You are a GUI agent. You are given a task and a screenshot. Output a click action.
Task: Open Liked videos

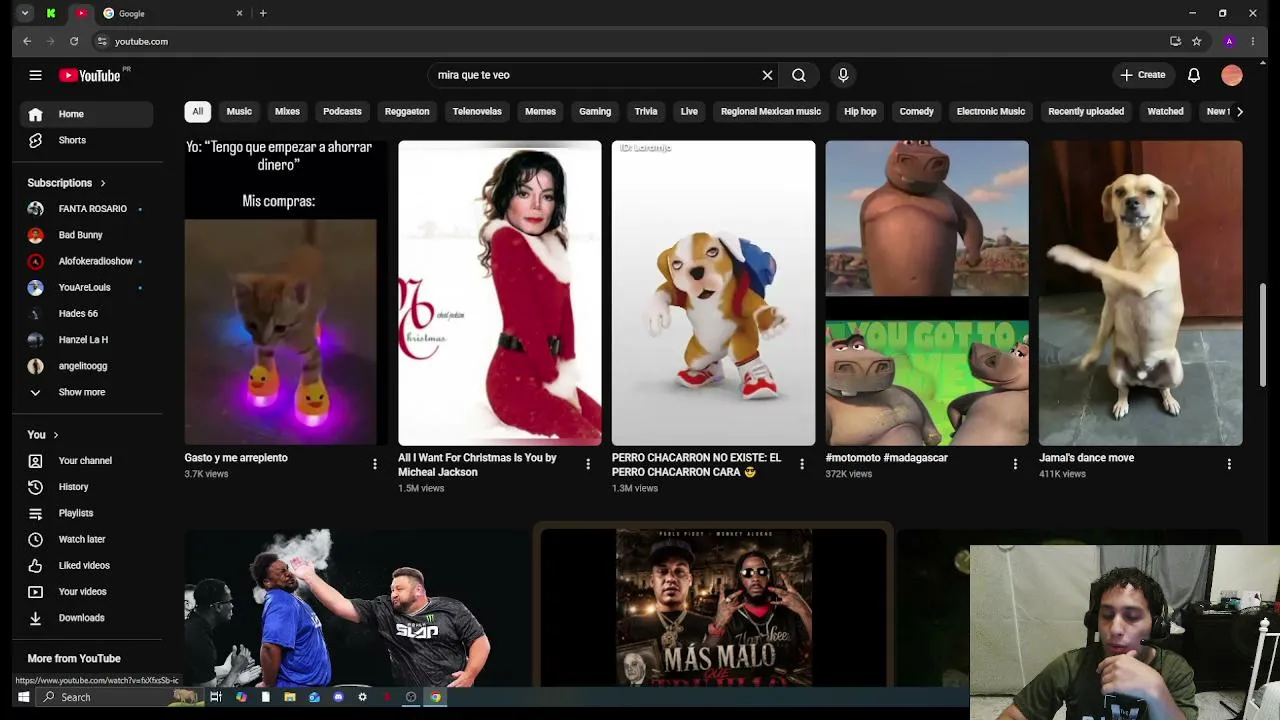(x=87, y=565)
